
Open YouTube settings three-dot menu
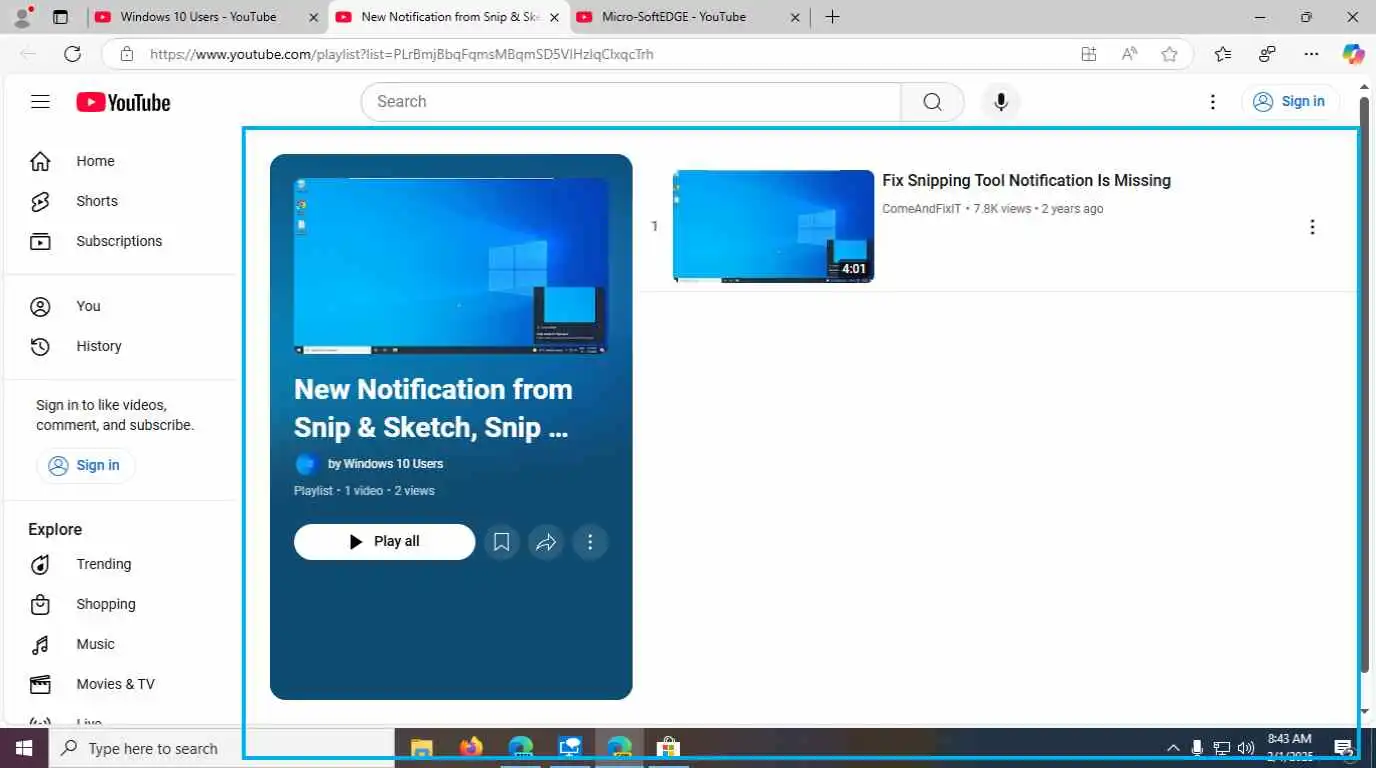pyautogui.click(x=1212, y=102)
